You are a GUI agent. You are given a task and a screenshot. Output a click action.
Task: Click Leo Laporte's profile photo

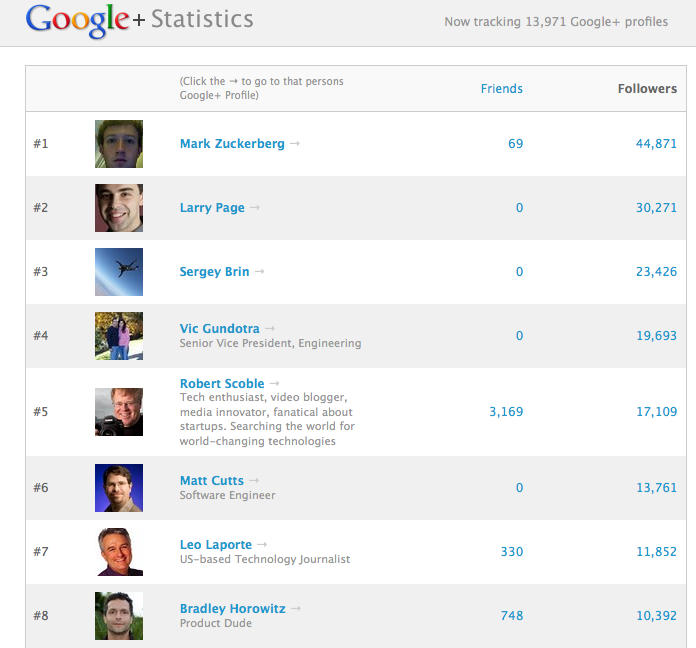(x=119, y=552)
